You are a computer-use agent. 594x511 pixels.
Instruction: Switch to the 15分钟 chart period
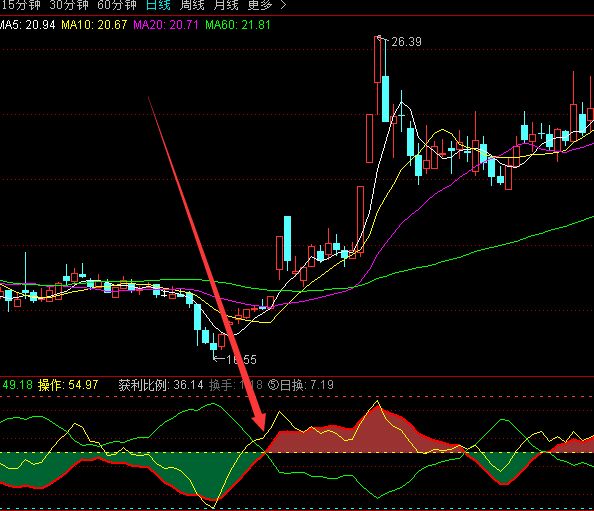[21, 5]
